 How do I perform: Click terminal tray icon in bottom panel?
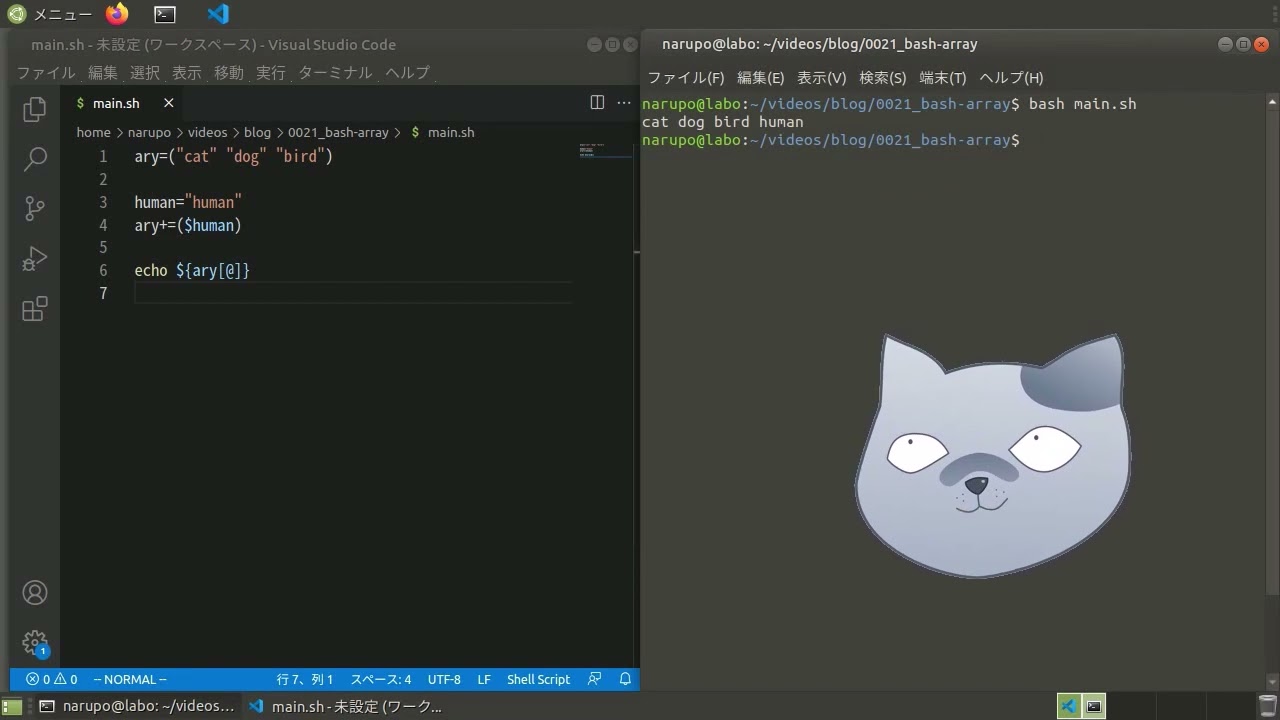(x=1094, y=706)
